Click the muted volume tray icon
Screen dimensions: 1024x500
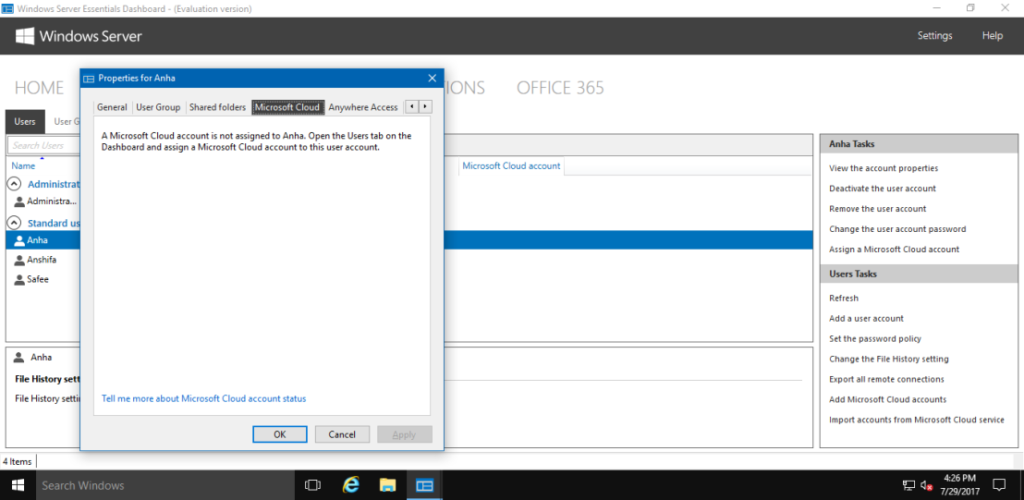pos(926,485)
